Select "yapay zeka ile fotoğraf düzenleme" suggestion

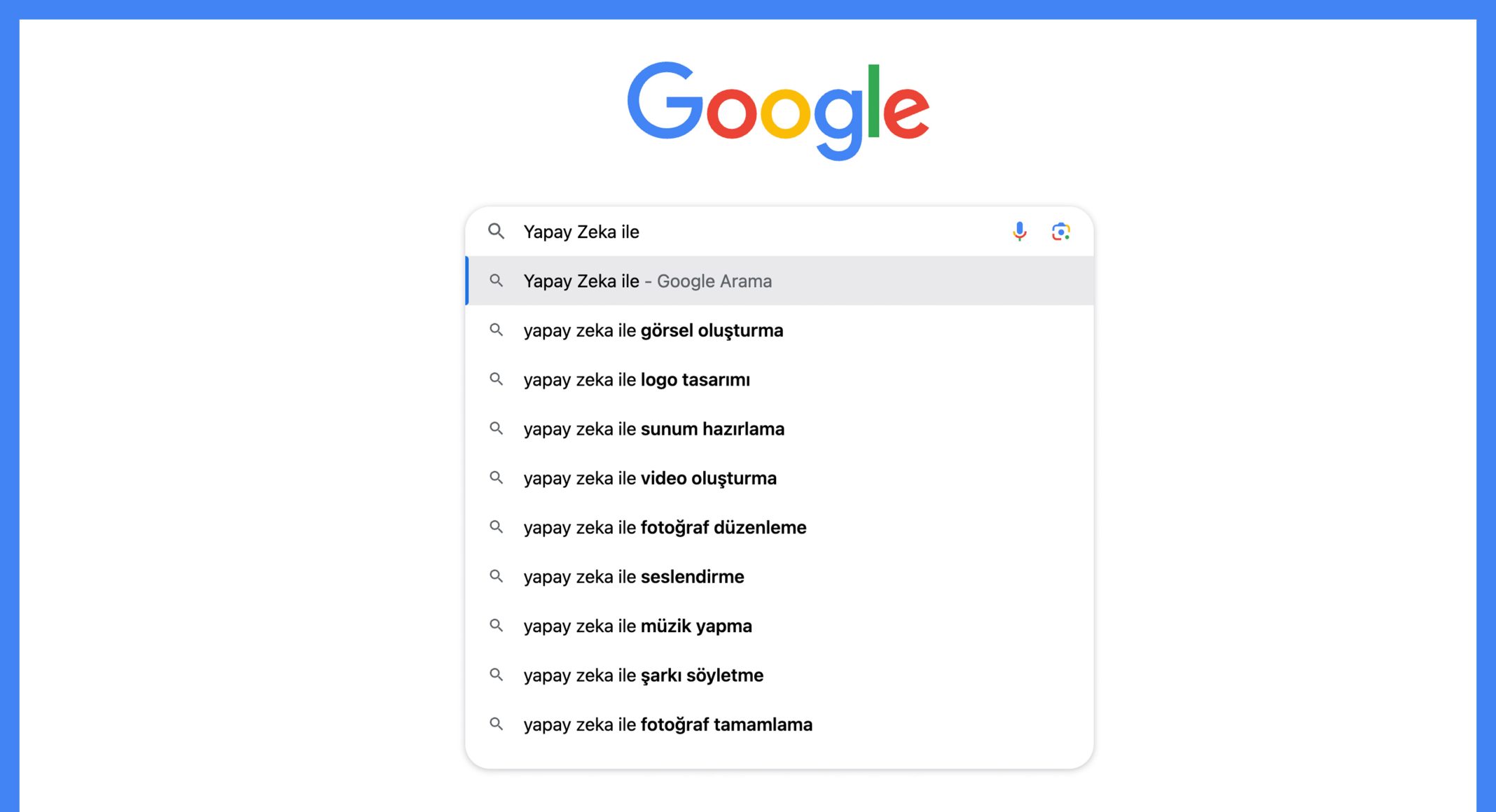point(780,527)
